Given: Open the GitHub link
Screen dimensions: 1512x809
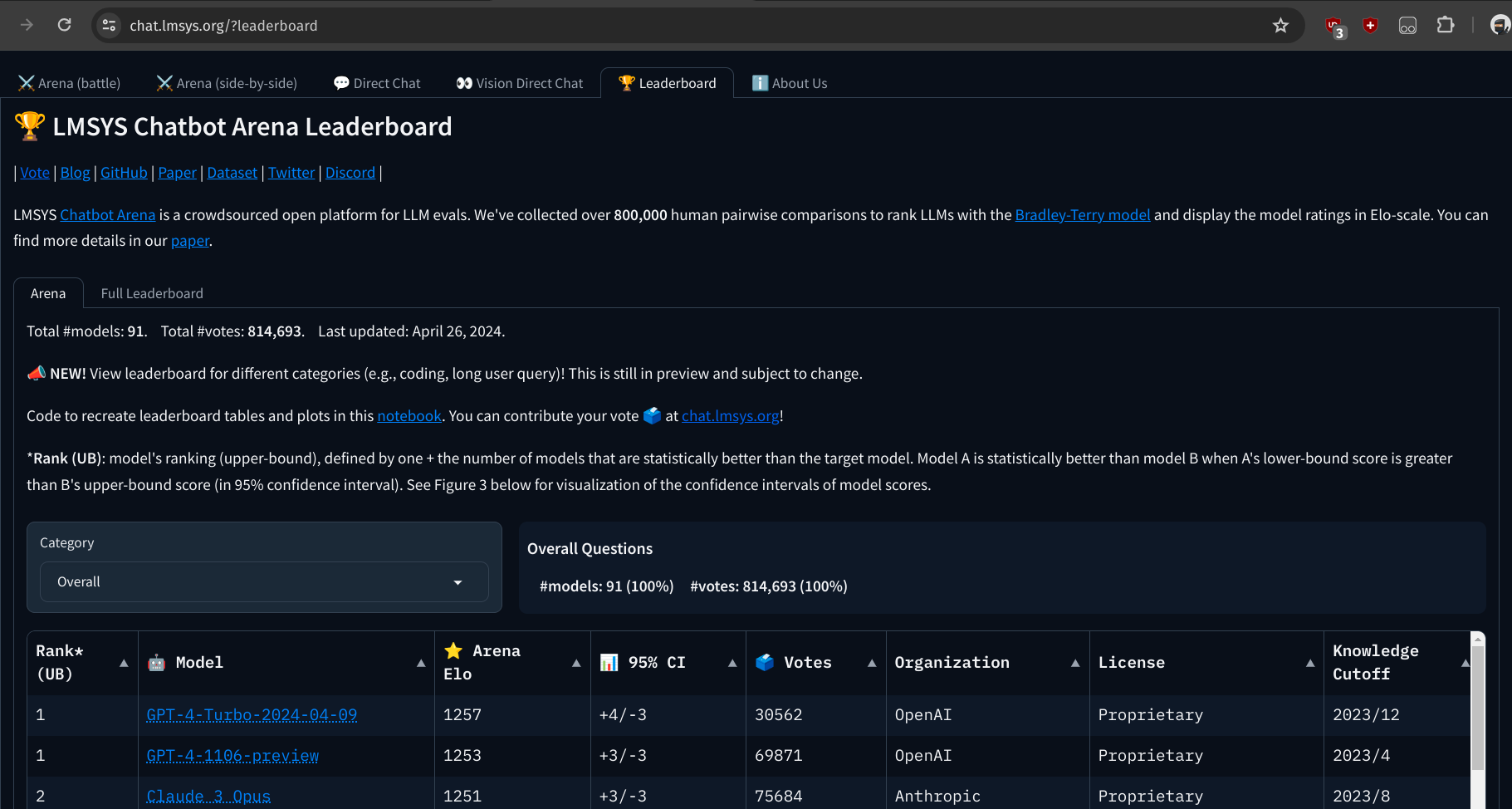Looking at the screenshot, I should click(124, 173).
